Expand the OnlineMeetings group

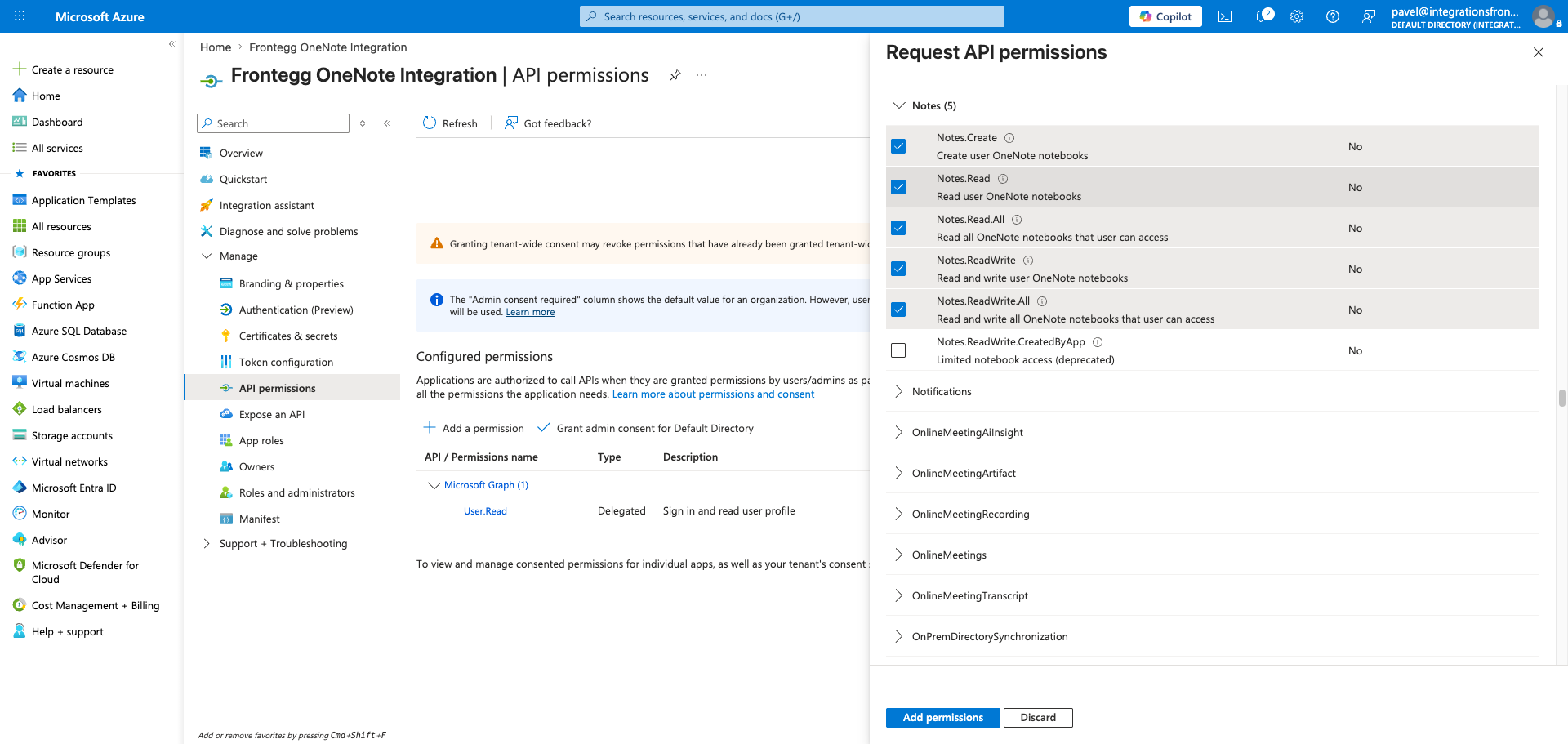point(899,555)
